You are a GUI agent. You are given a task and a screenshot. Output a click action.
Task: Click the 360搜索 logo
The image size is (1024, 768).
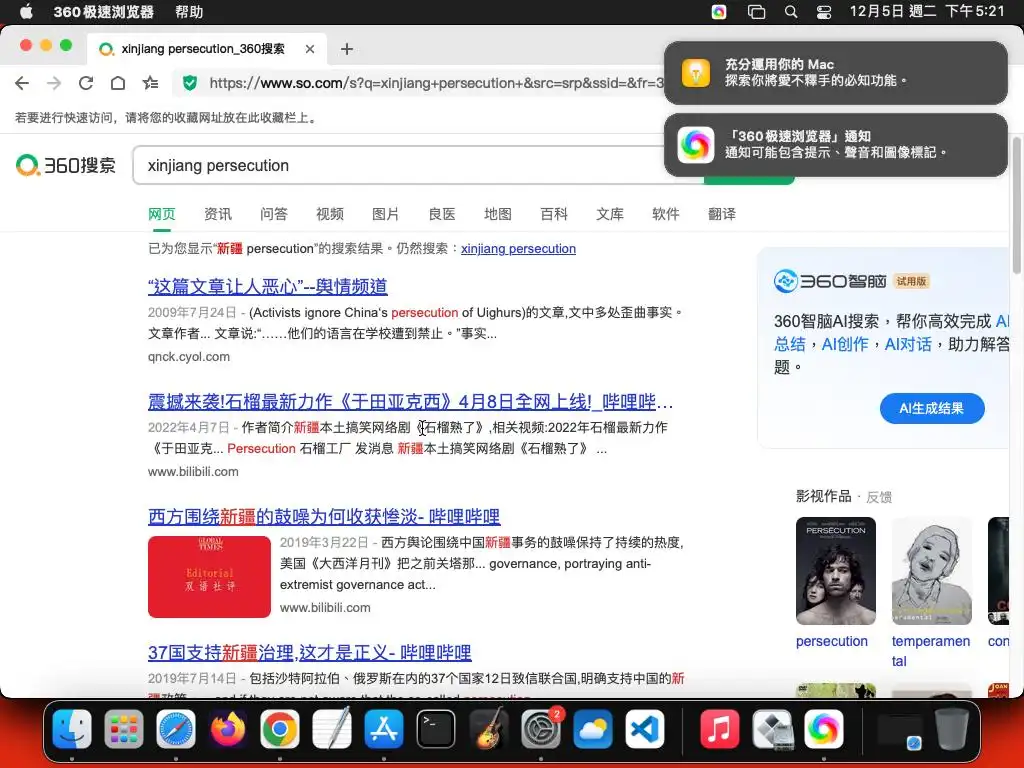pyautogui.click(x=66, y=165)
